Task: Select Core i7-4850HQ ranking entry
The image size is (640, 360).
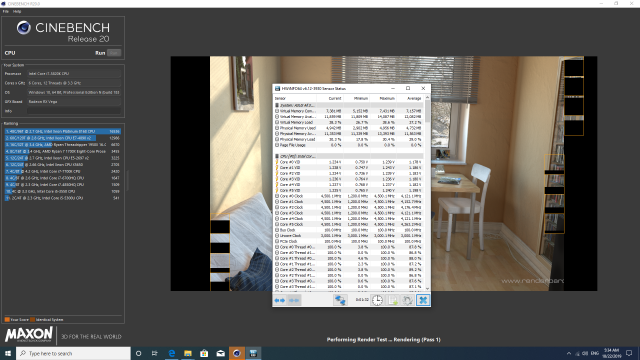Action: click(x=62, y=184)
